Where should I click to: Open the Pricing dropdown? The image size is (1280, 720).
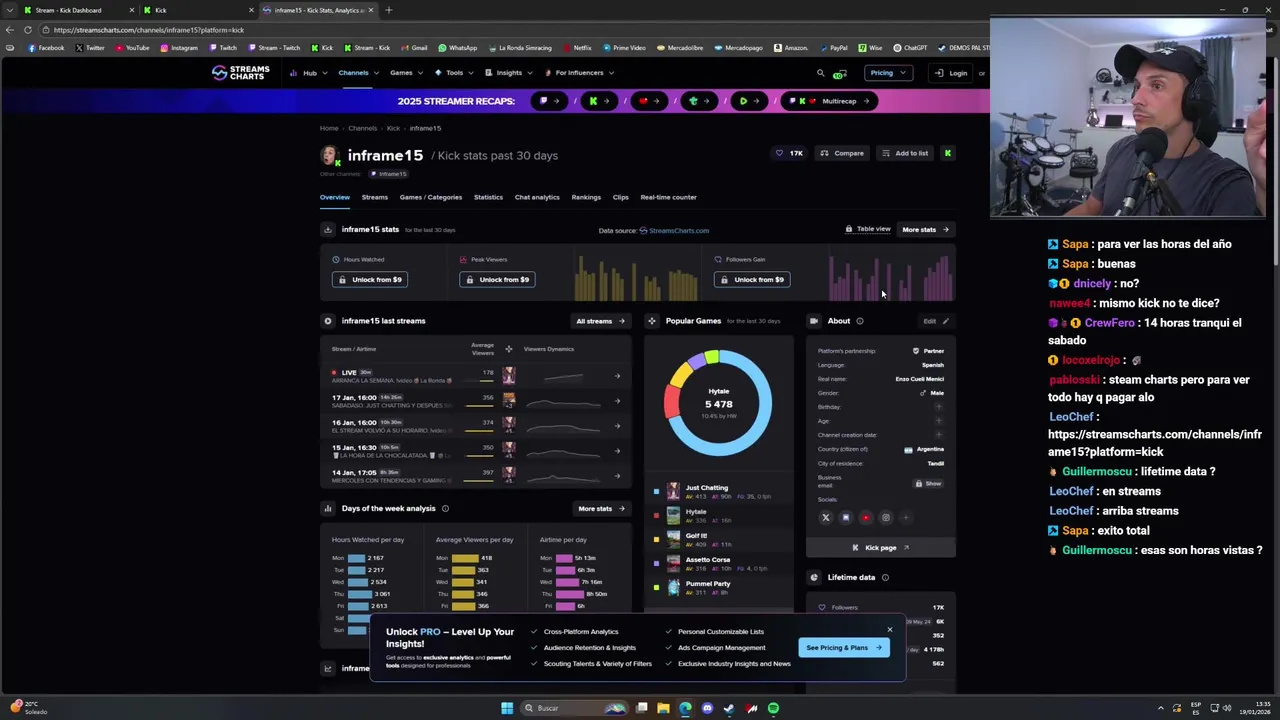click(888, 73)
